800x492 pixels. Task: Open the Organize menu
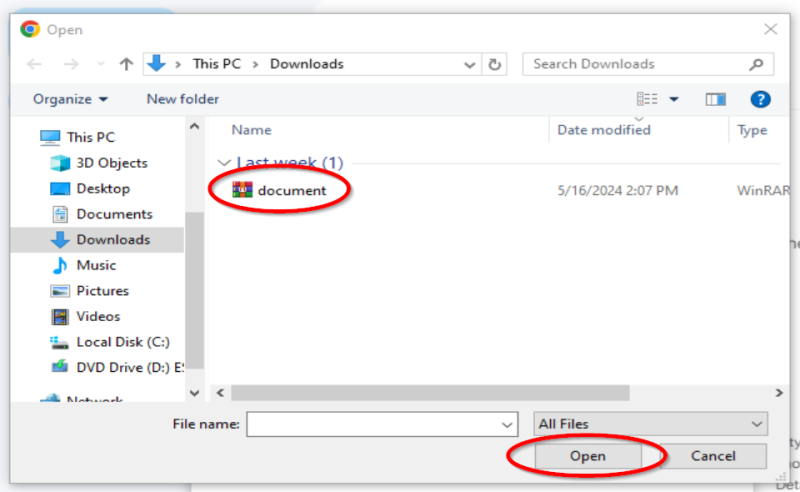click(x=70, y=99)
